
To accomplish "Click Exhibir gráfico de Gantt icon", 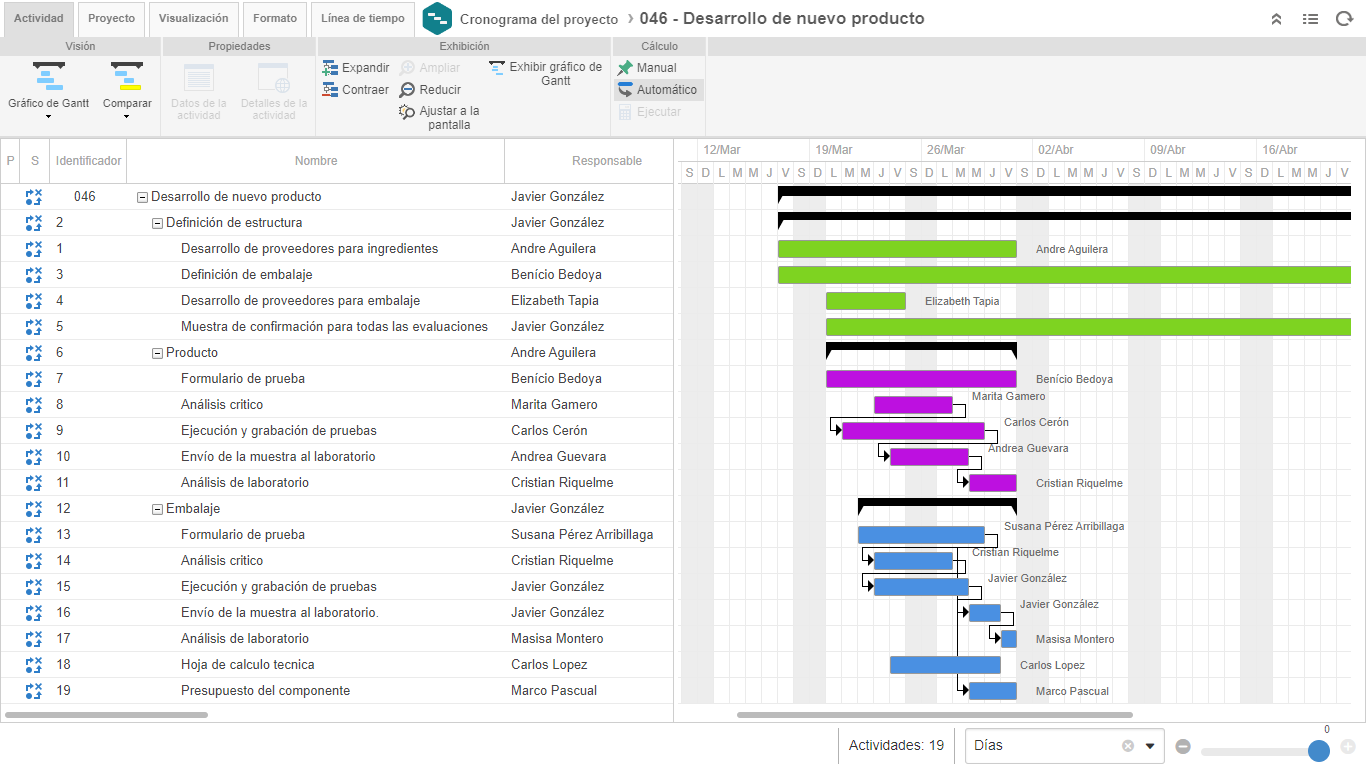I will [x=497, y=68].
